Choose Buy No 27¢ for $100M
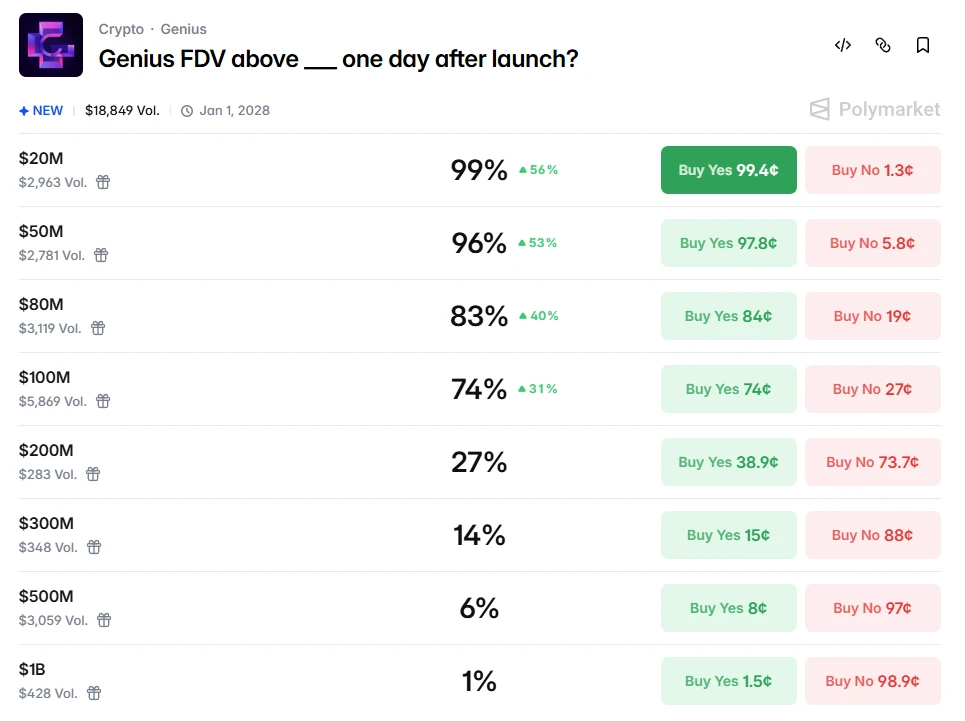 [872, 389]
